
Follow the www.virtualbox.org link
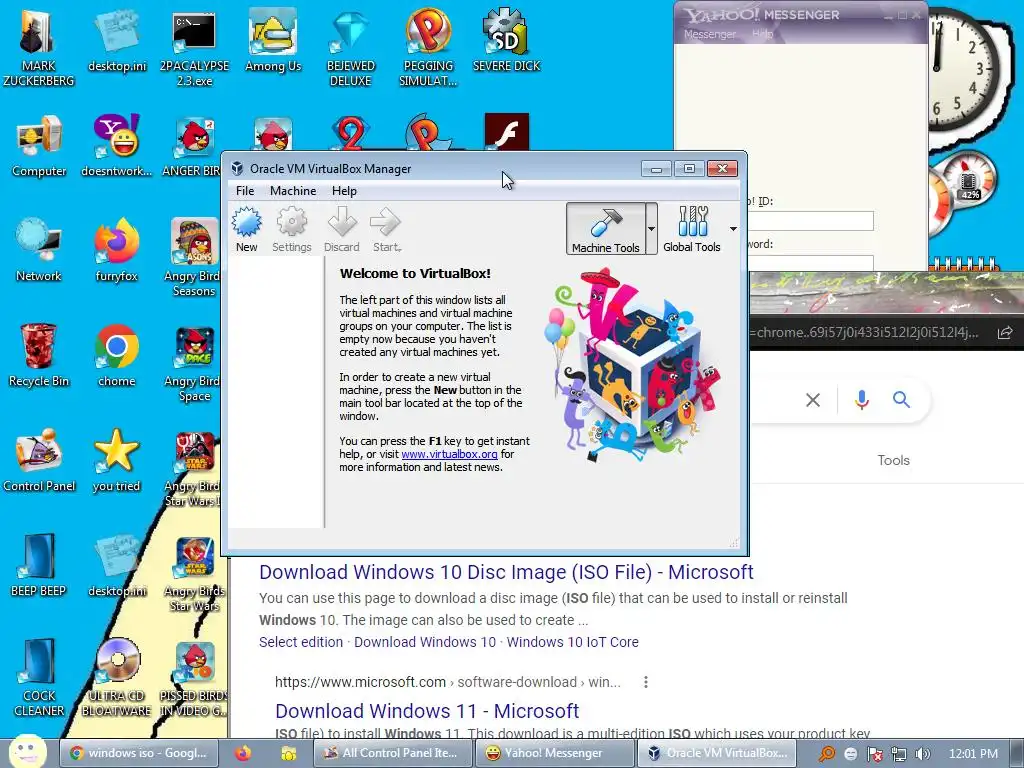click(x=449, y=454)
